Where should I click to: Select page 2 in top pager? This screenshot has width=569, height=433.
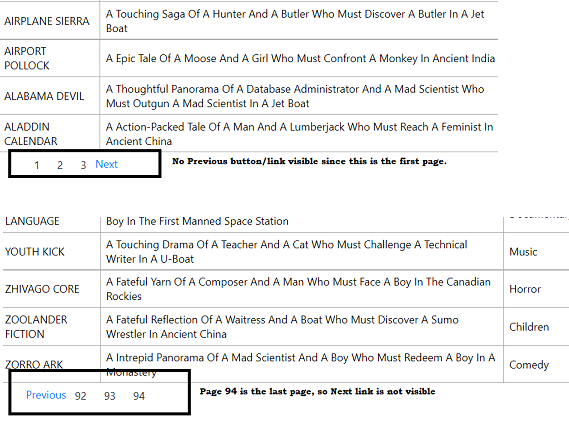[x=60, y=165]
